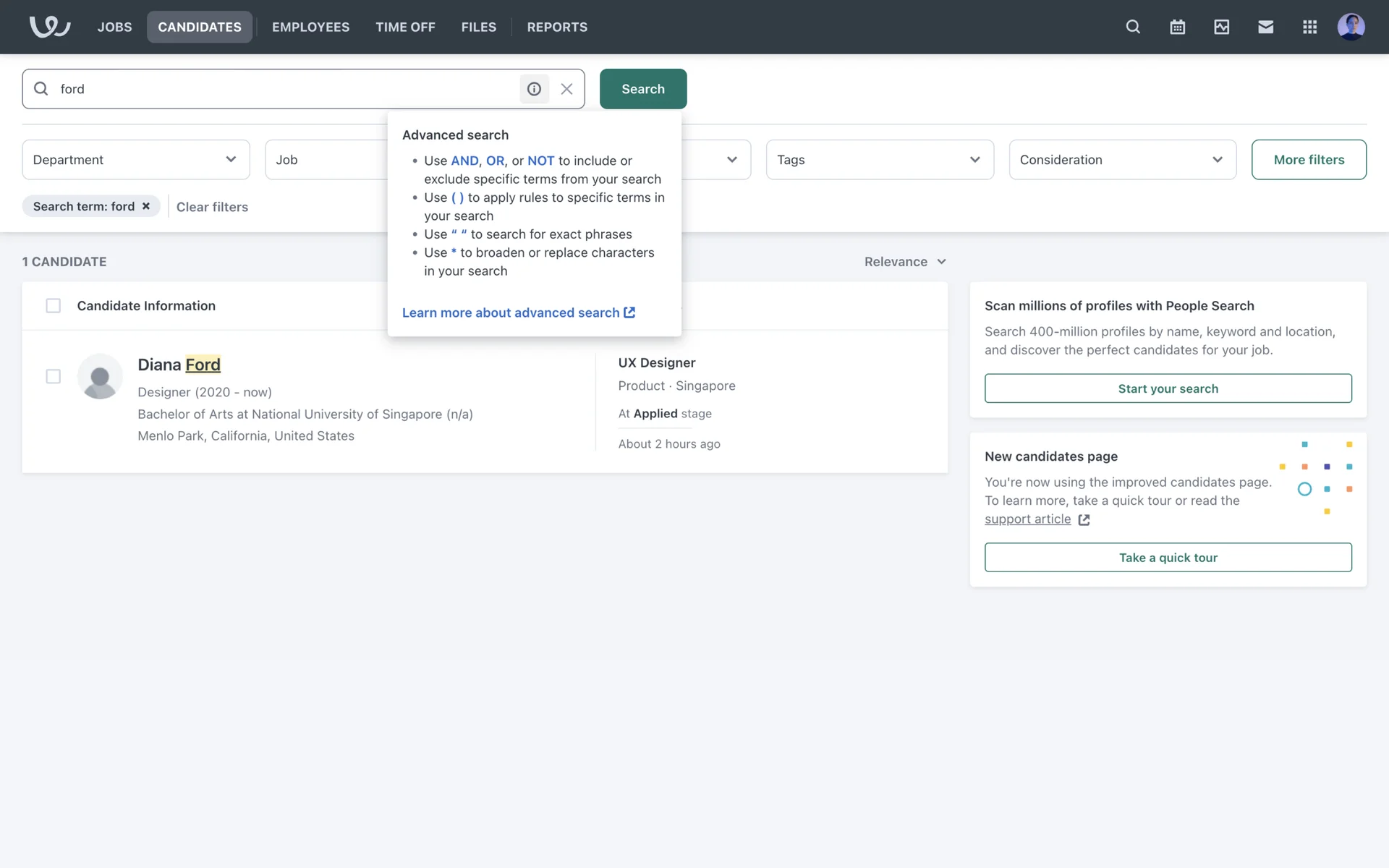Open global search magnifier in top bar
This screenshot has height=868, width=1389.
[x=1133, y=27]
